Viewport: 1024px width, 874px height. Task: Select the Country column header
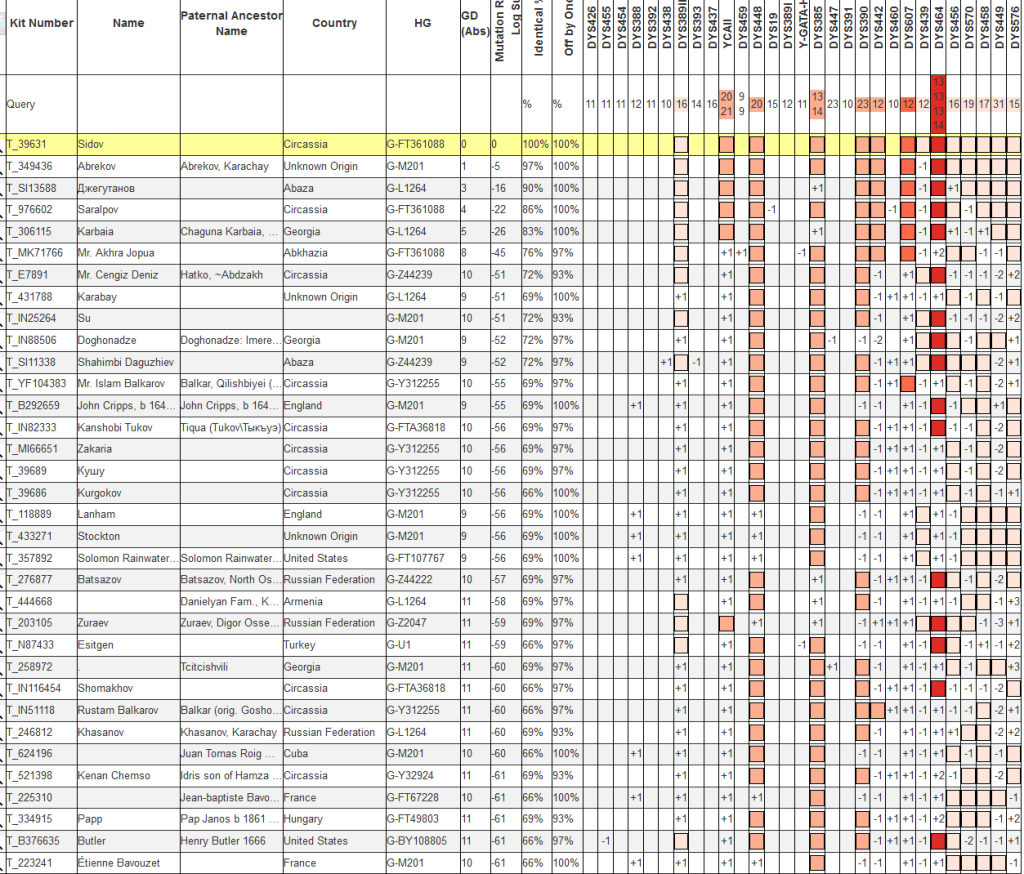click(334, 23)
